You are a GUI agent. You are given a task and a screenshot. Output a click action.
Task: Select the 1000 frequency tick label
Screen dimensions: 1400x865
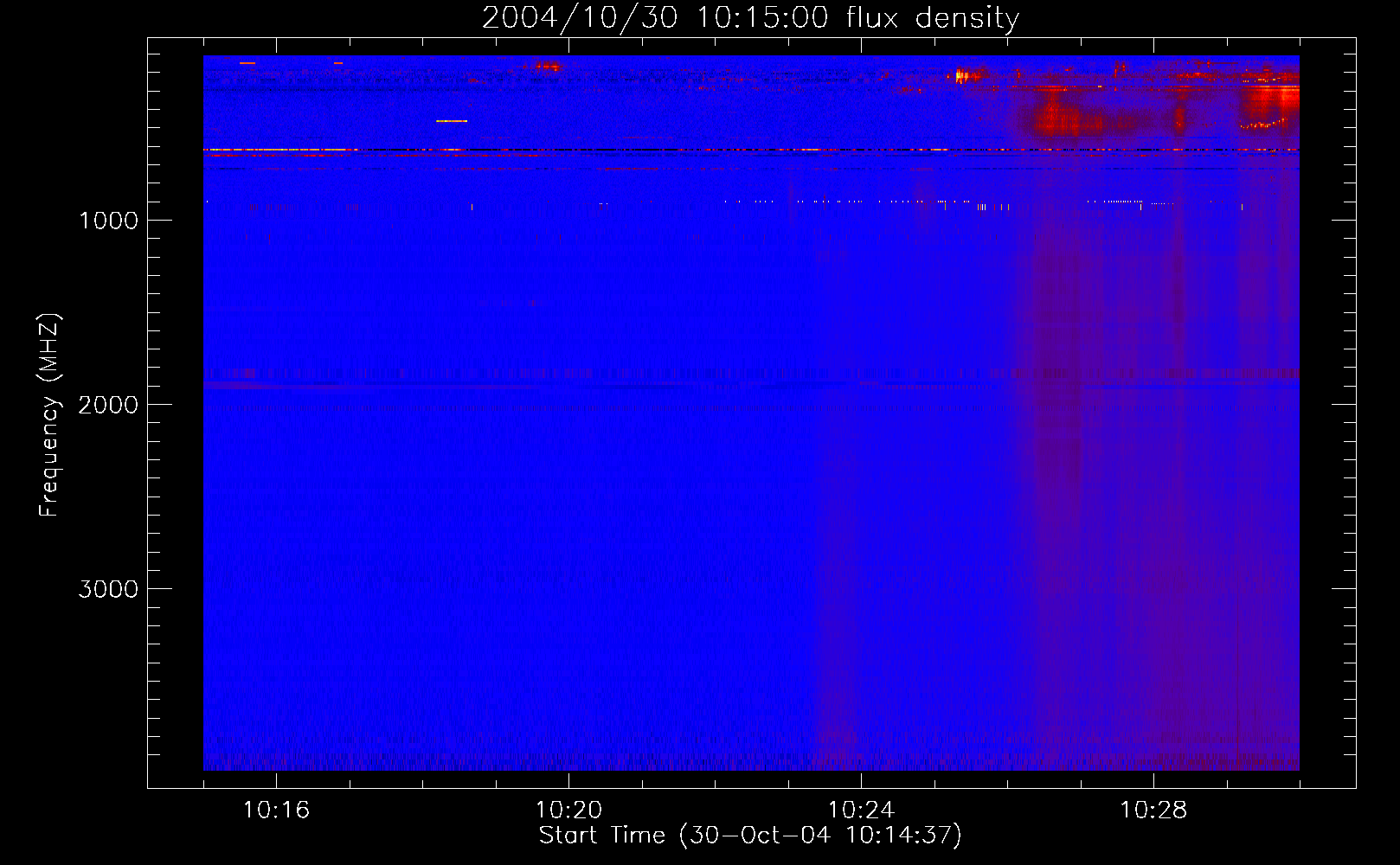(x=108, y=221)
